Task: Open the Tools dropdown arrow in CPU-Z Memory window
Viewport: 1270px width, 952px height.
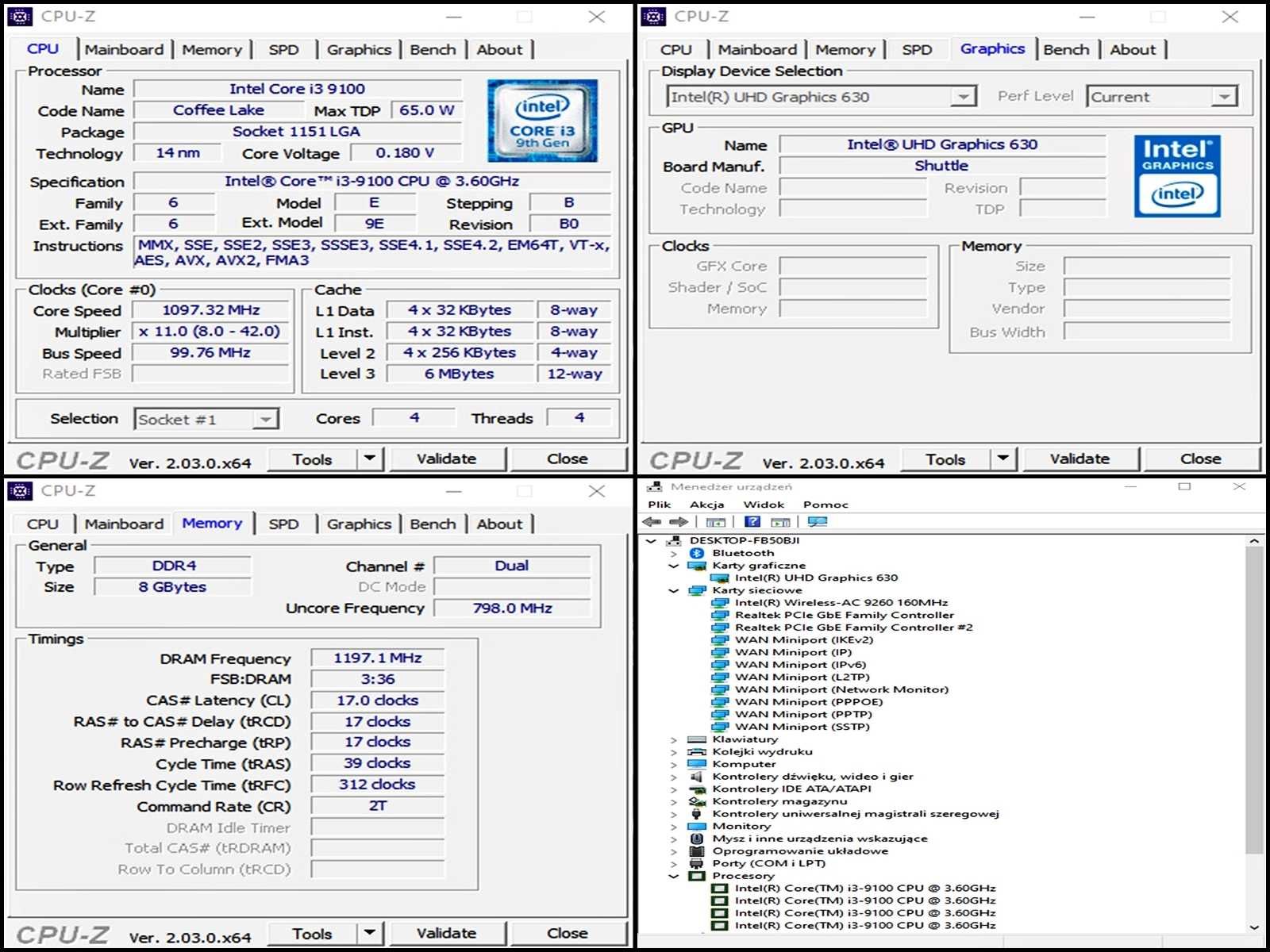Action: click(x=369, y=933)
